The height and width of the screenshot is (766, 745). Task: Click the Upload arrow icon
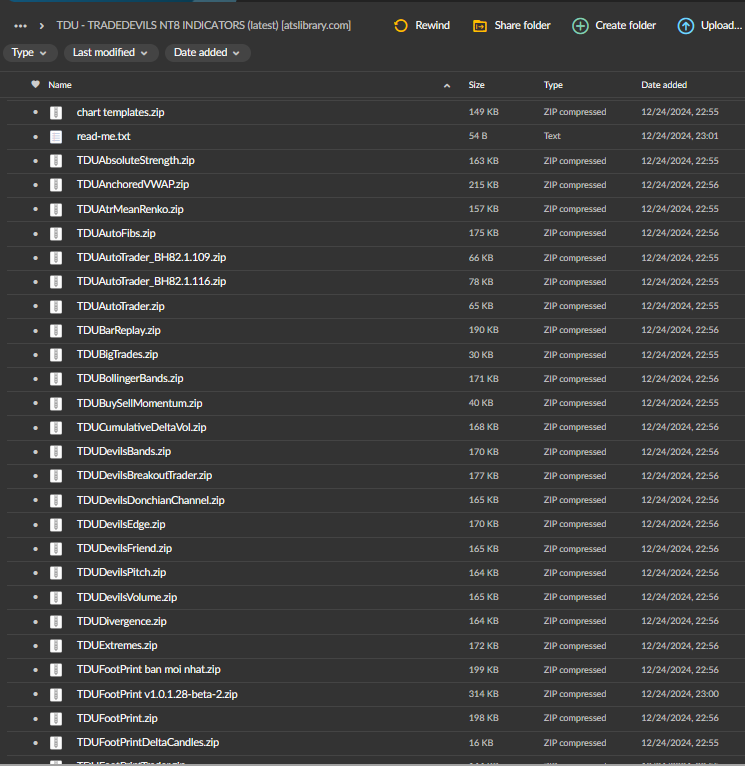(x=685, y=25)
